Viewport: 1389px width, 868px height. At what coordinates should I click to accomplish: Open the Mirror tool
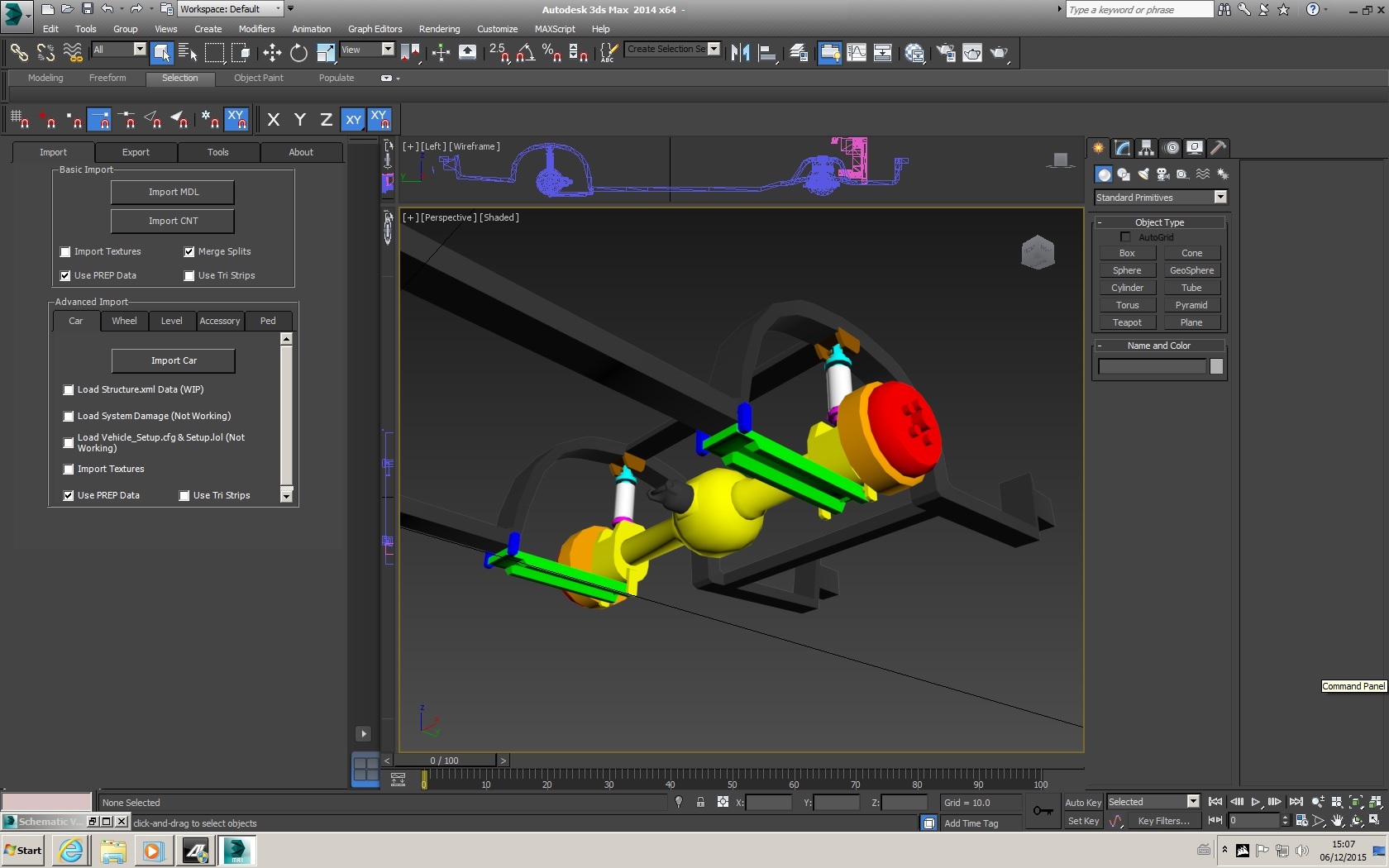click(740, 53)
